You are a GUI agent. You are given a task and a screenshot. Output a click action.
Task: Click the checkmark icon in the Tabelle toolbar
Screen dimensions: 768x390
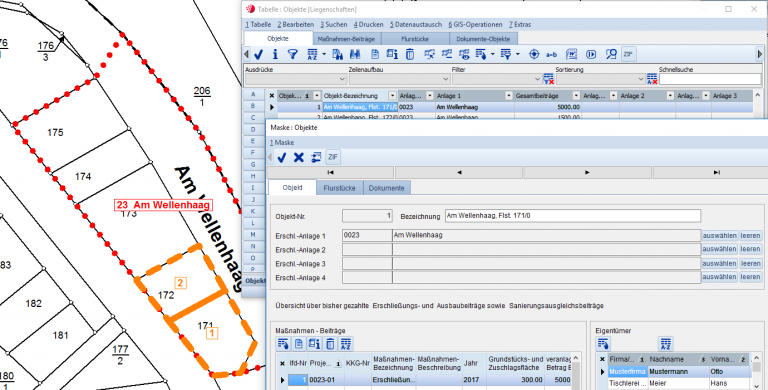tap(259, 54)
